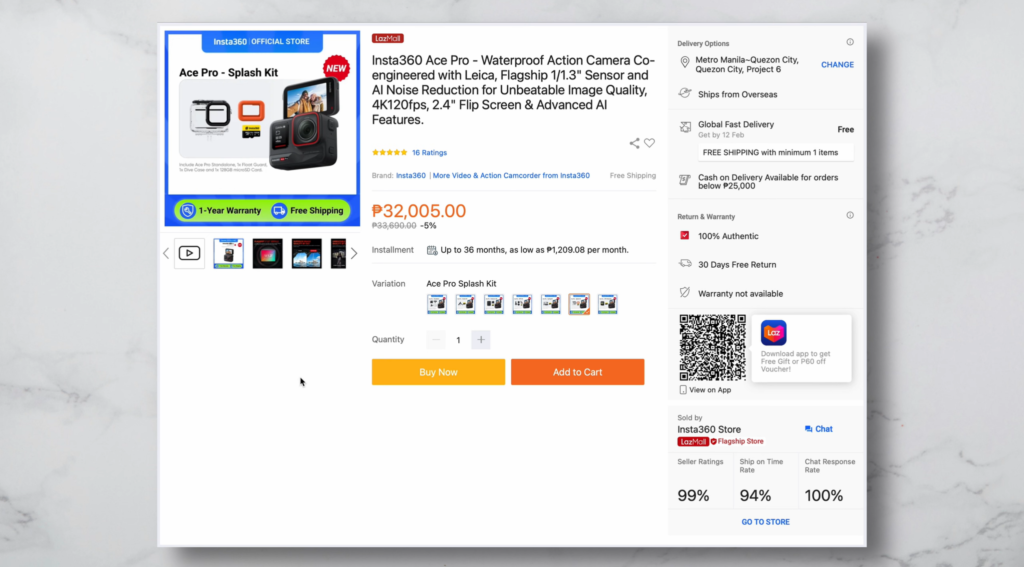Viewport: 1024px width, 567px height.
Task: Select the highlighted Ace Pro Splash Kit variation
Action: pyautogui.click(x=579, y=304)
